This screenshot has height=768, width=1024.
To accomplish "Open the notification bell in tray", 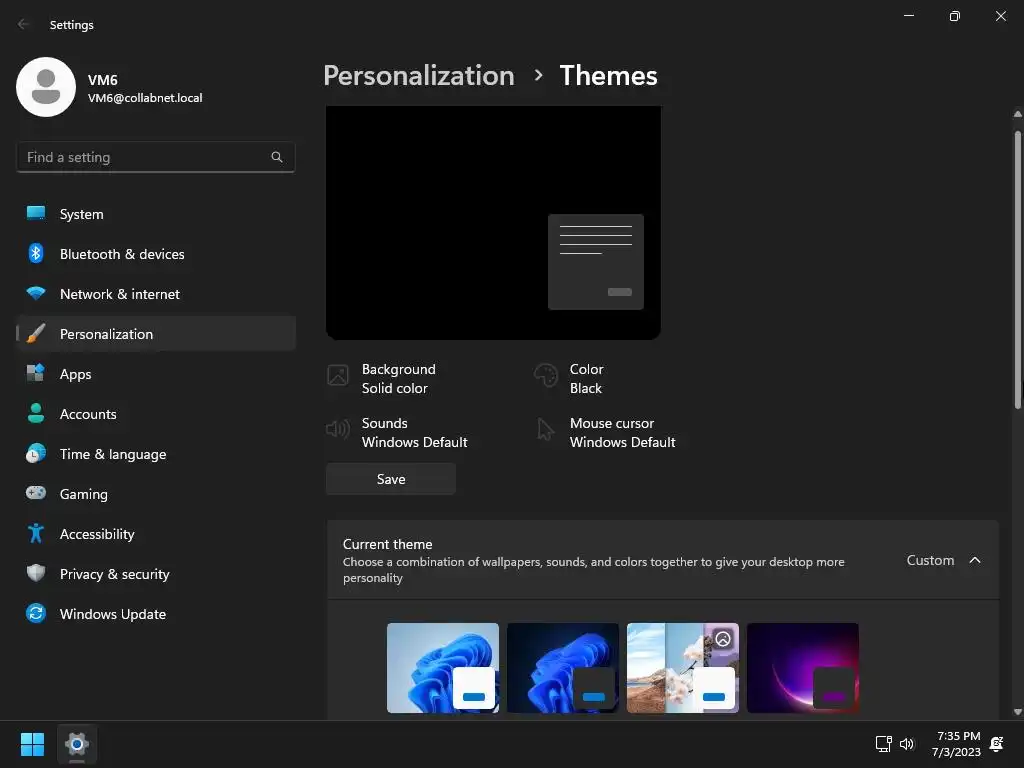I will [997, 744].
